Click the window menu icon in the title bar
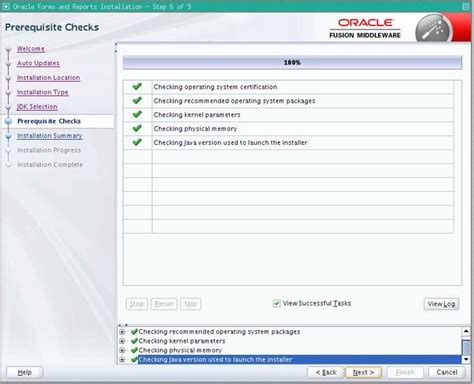474x384 pixels. pos(6,6)
